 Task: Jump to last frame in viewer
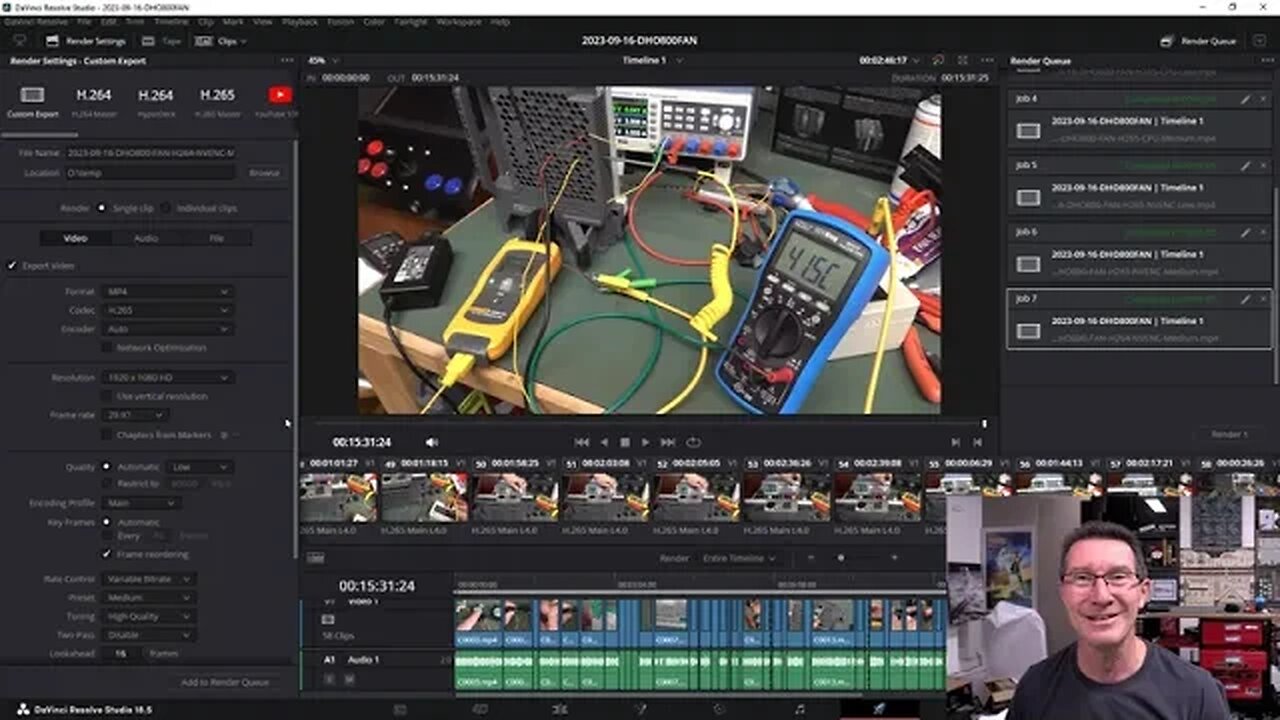click(x=668, y=442)
